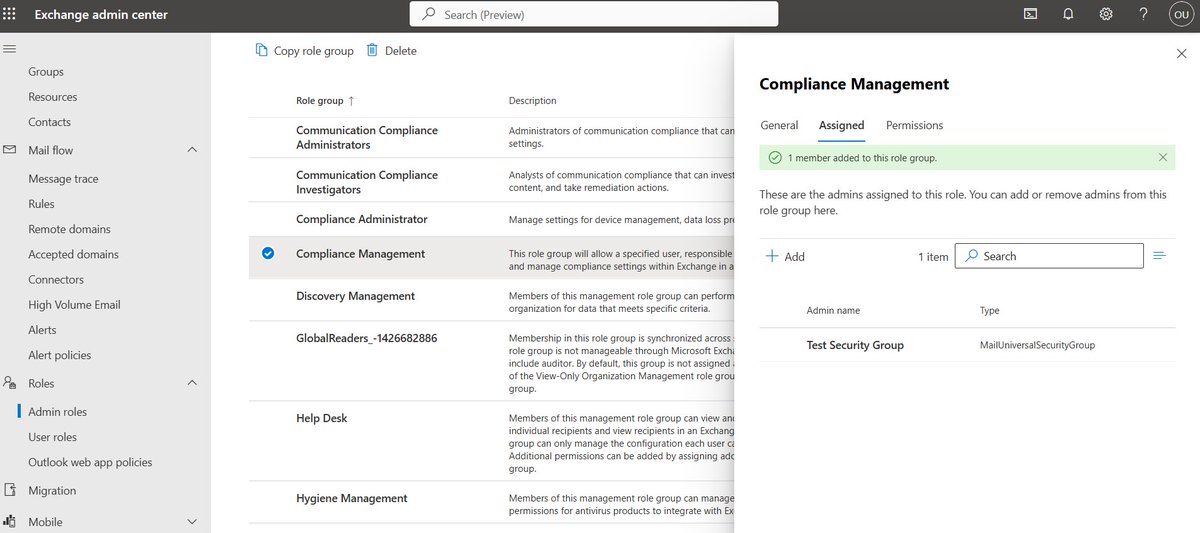Switch to the Permissions tab
The image size is (1200, 533).
click(914, 125)
